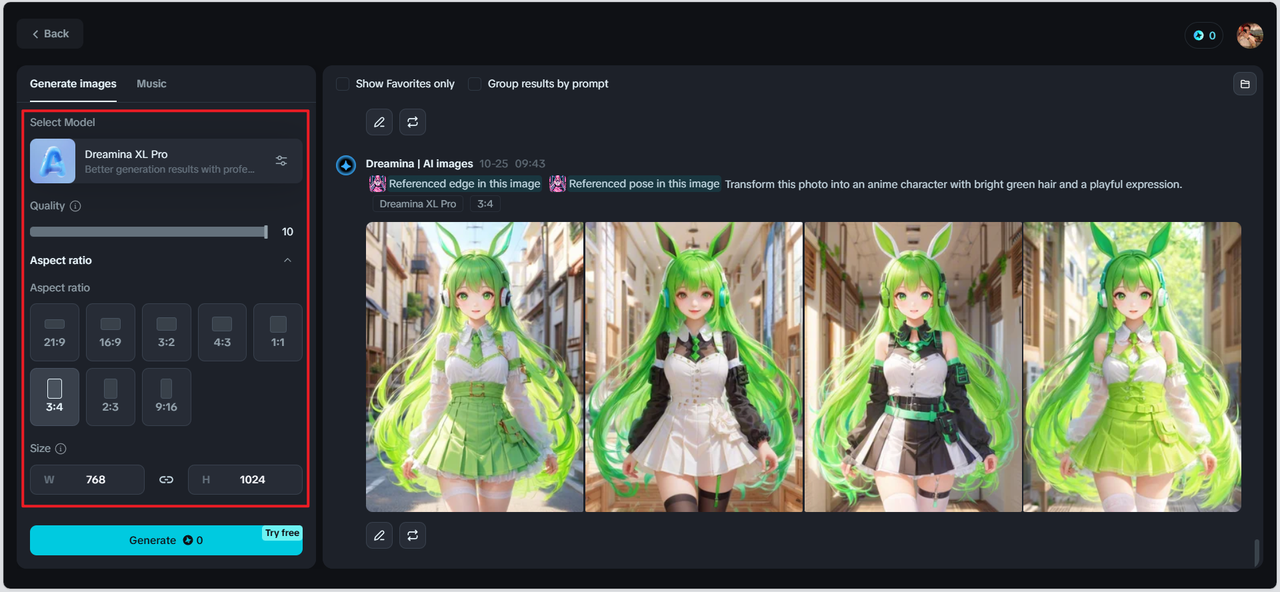Click the Dreamina XL Pro result tag

click(418, 204)
